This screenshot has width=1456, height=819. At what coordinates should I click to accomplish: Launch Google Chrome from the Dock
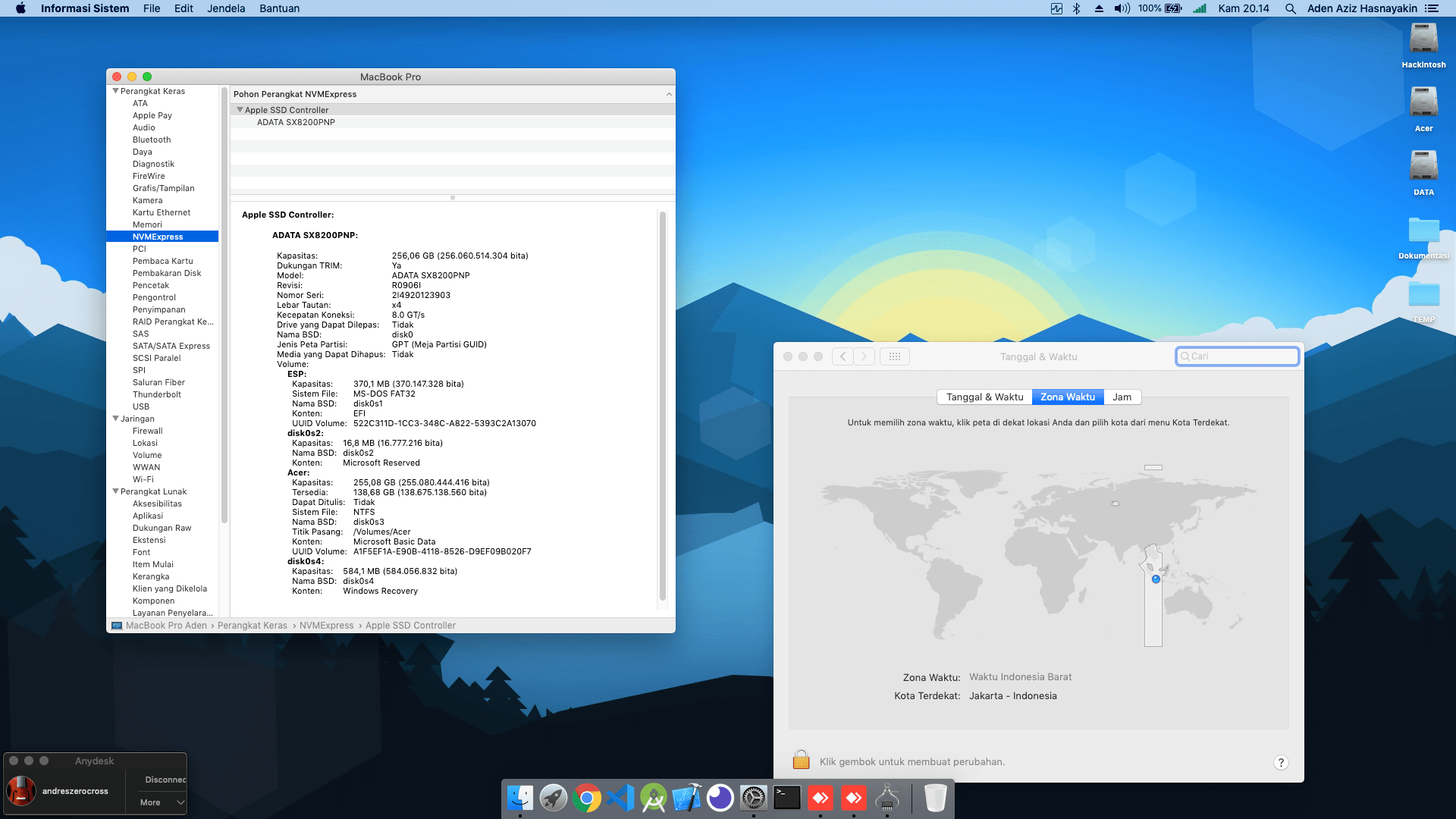pyautogui.click(x=587, y=798)
